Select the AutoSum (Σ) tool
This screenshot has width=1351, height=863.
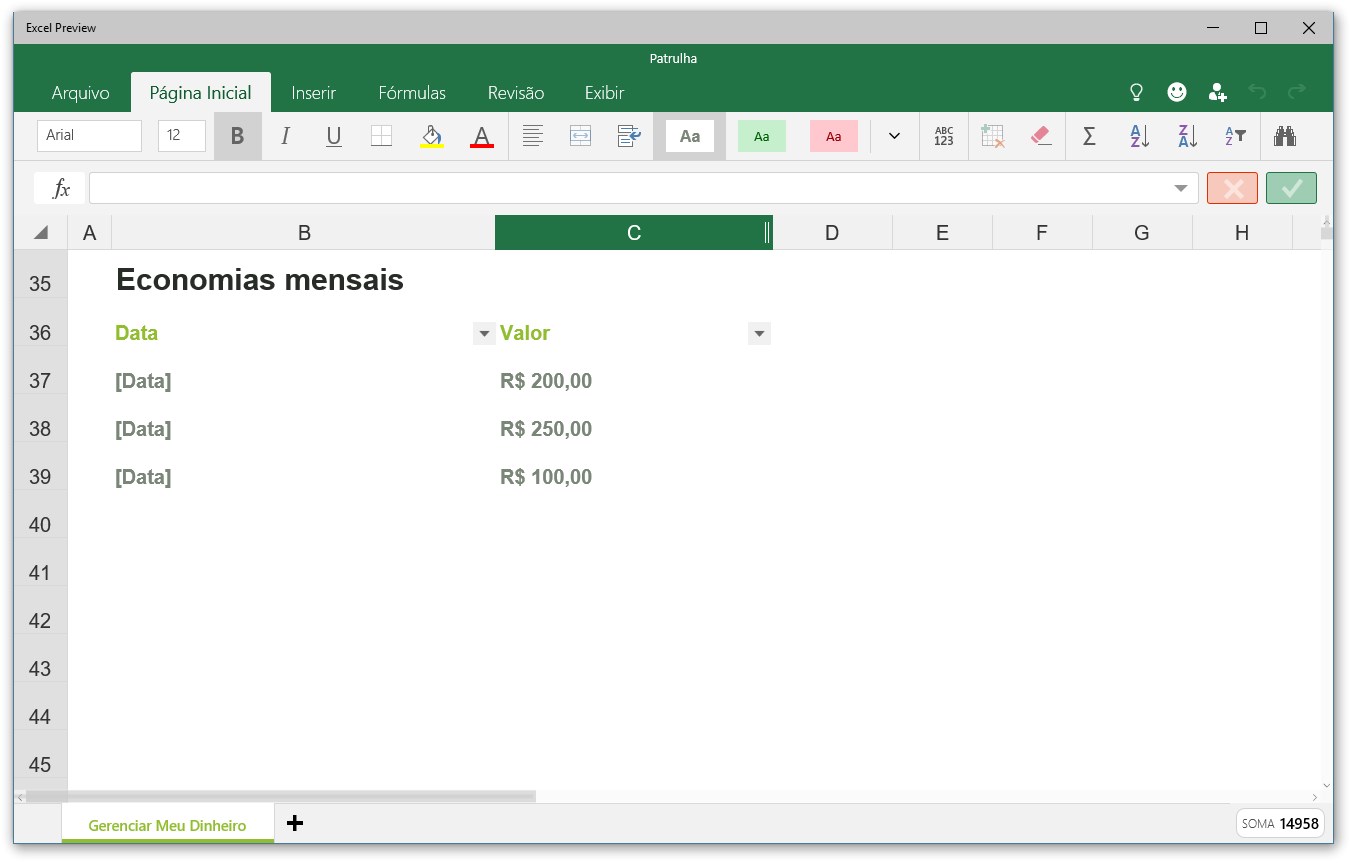point(1089,136)
